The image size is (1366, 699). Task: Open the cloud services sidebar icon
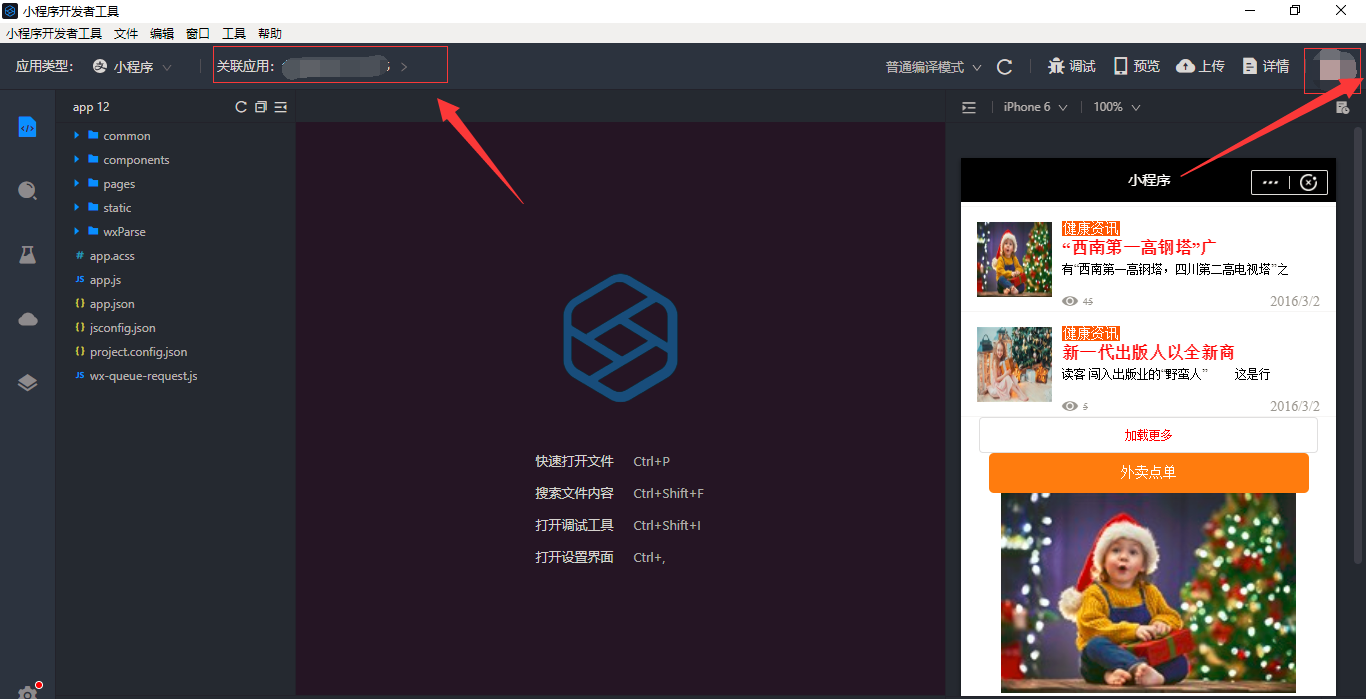(27, 319)
